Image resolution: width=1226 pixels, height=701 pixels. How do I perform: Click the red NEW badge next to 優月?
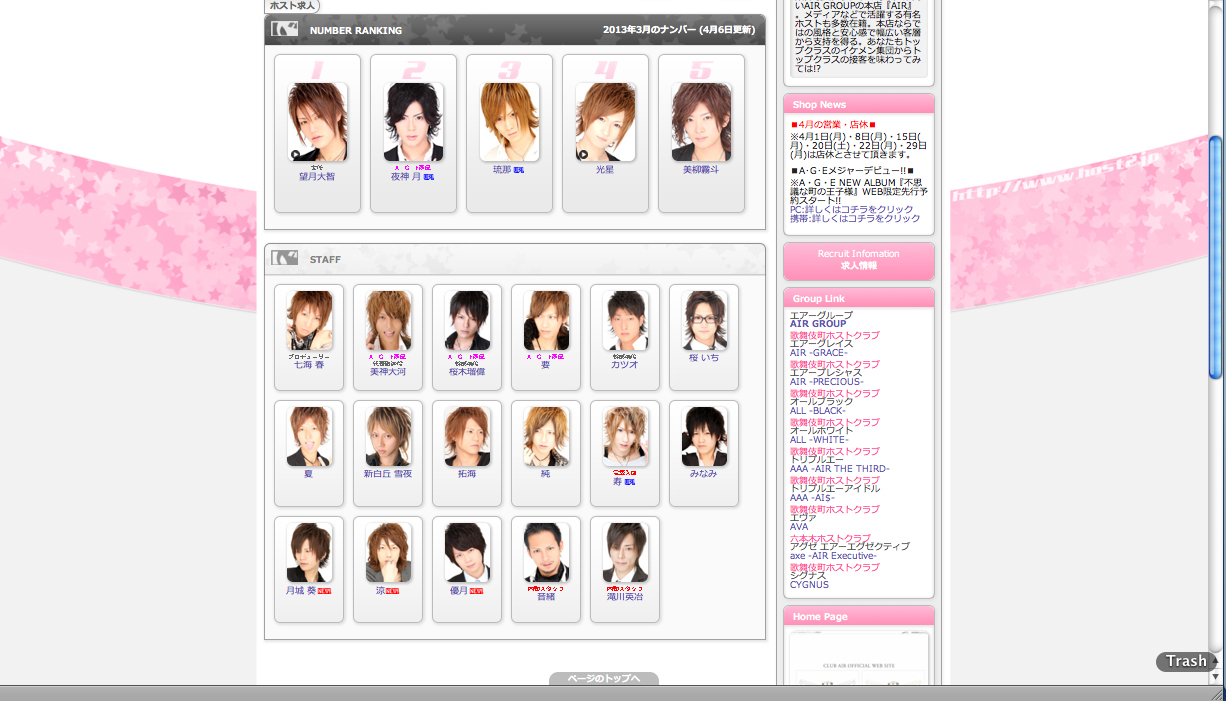pyautogui.click(x=476, y=591)
